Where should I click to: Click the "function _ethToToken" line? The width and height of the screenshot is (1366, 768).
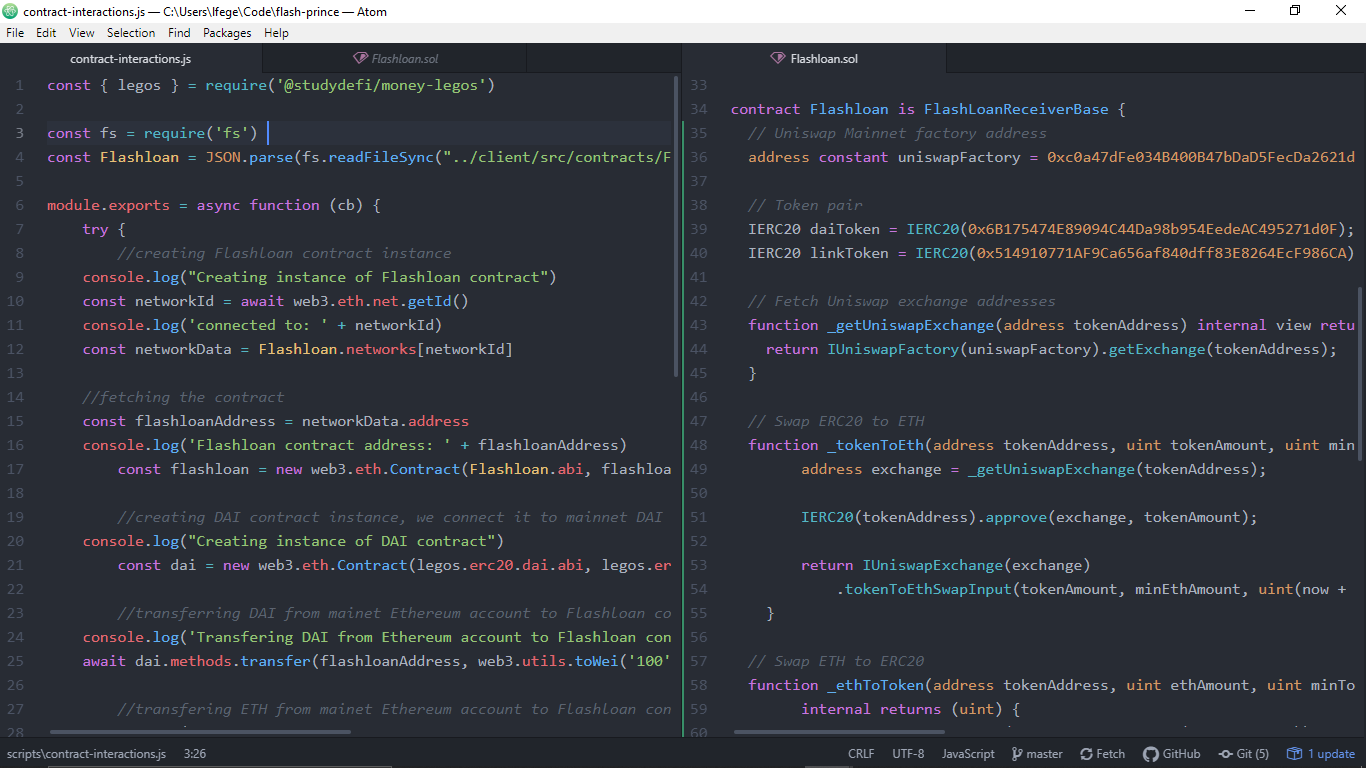[x=1051, y=685]
